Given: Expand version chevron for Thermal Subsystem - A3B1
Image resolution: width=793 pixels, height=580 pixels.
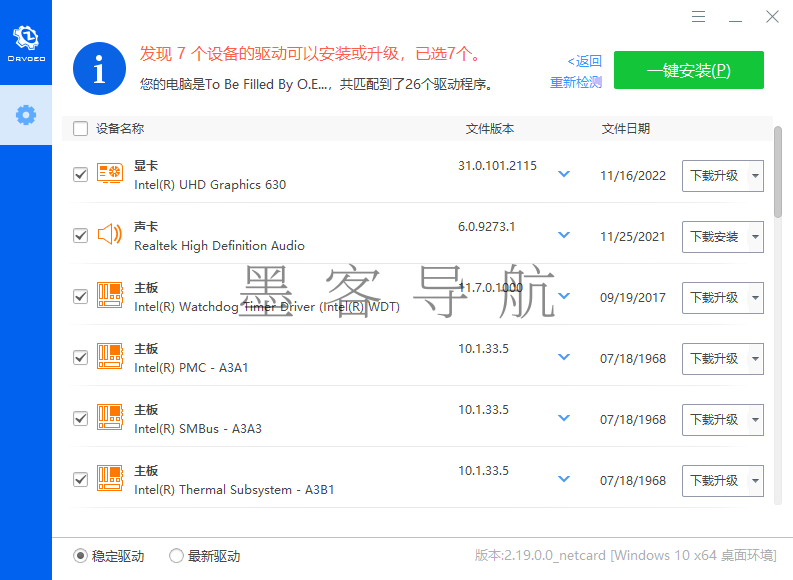Looking at the screenshot, I should (564, 479).
